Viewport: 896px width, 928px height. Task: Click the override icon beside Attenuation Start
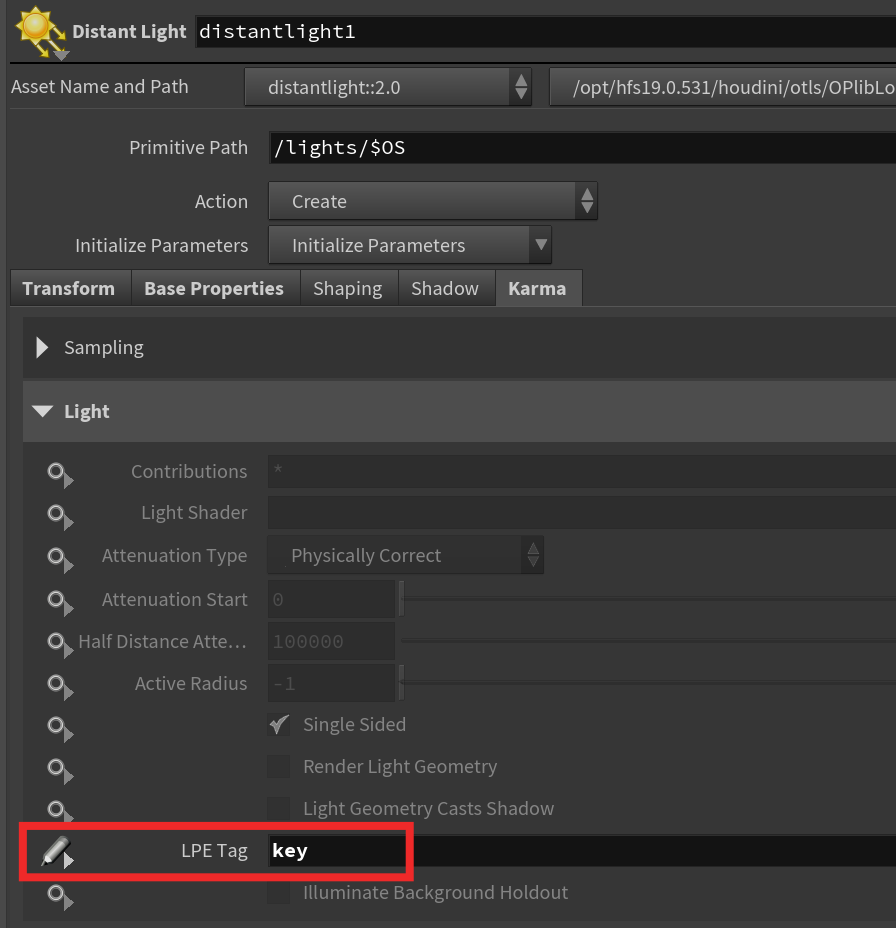(x=60, y=602)
